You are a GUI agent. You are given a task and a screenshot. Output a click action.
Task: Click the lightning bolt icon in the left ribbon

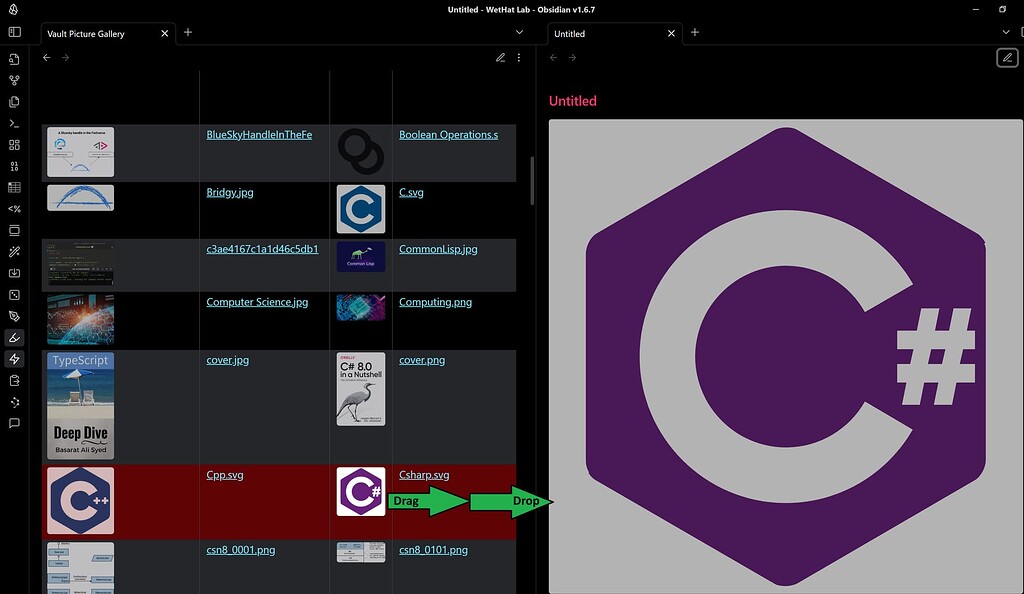[x=13, y=359]
